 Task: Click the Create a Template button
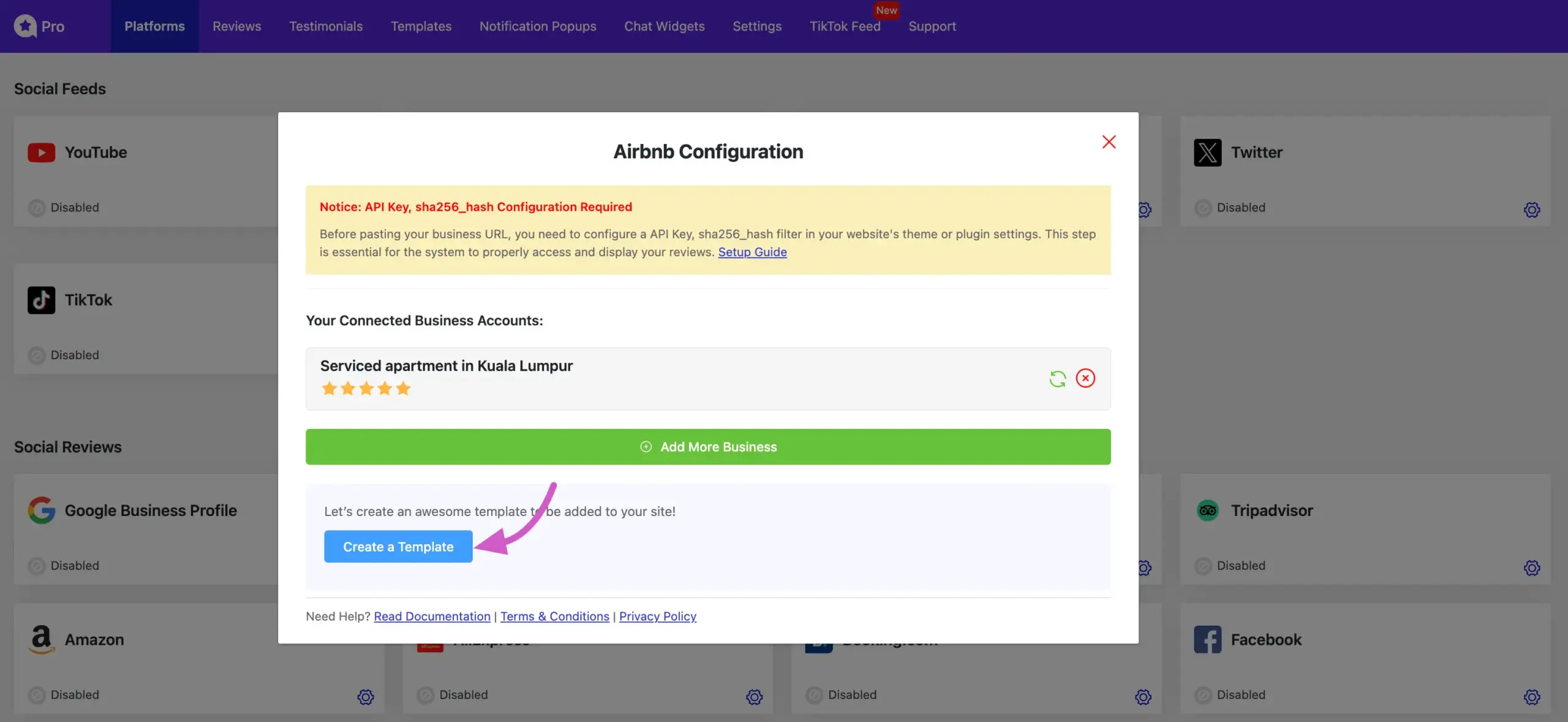point(398,547)
